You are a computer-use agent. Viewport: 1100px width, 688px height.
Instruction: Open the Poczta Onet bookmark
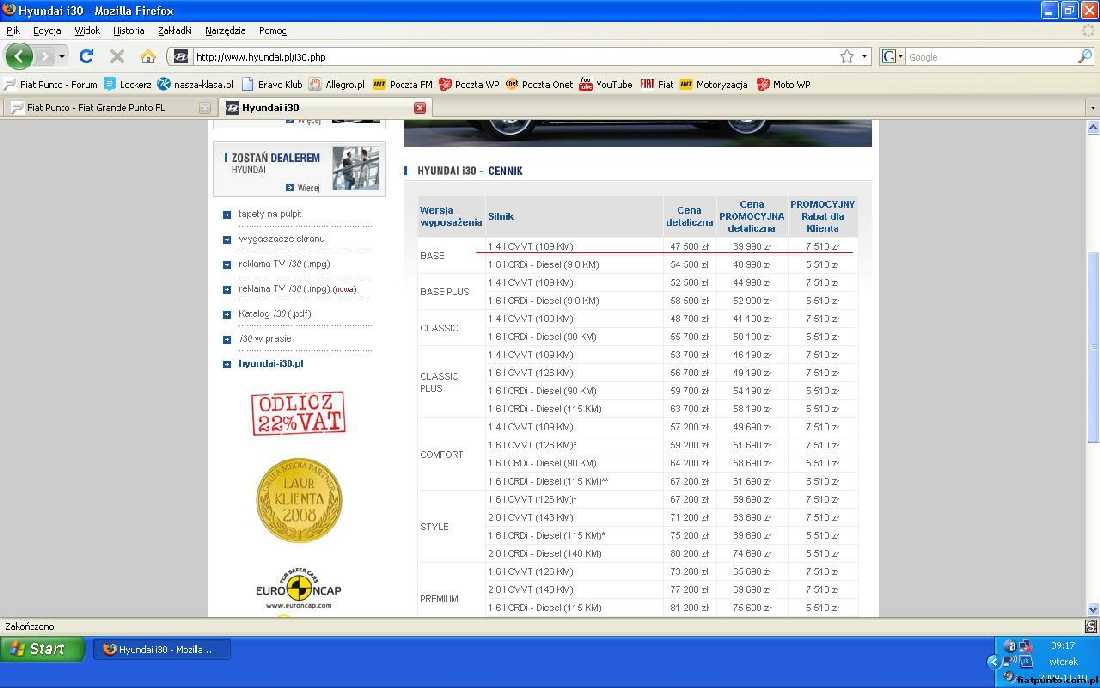[539, 84]
